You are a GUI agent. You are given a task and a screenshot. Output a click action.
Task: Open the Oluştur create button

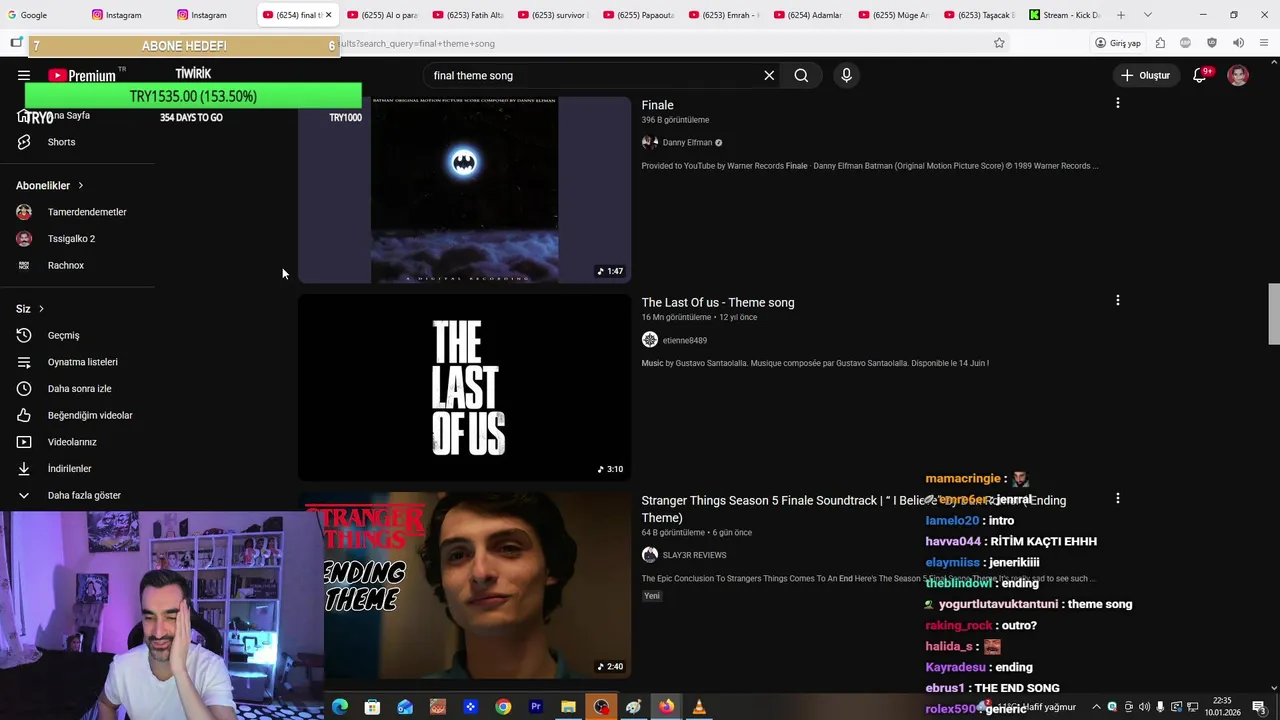click(x=1146, y=75)
